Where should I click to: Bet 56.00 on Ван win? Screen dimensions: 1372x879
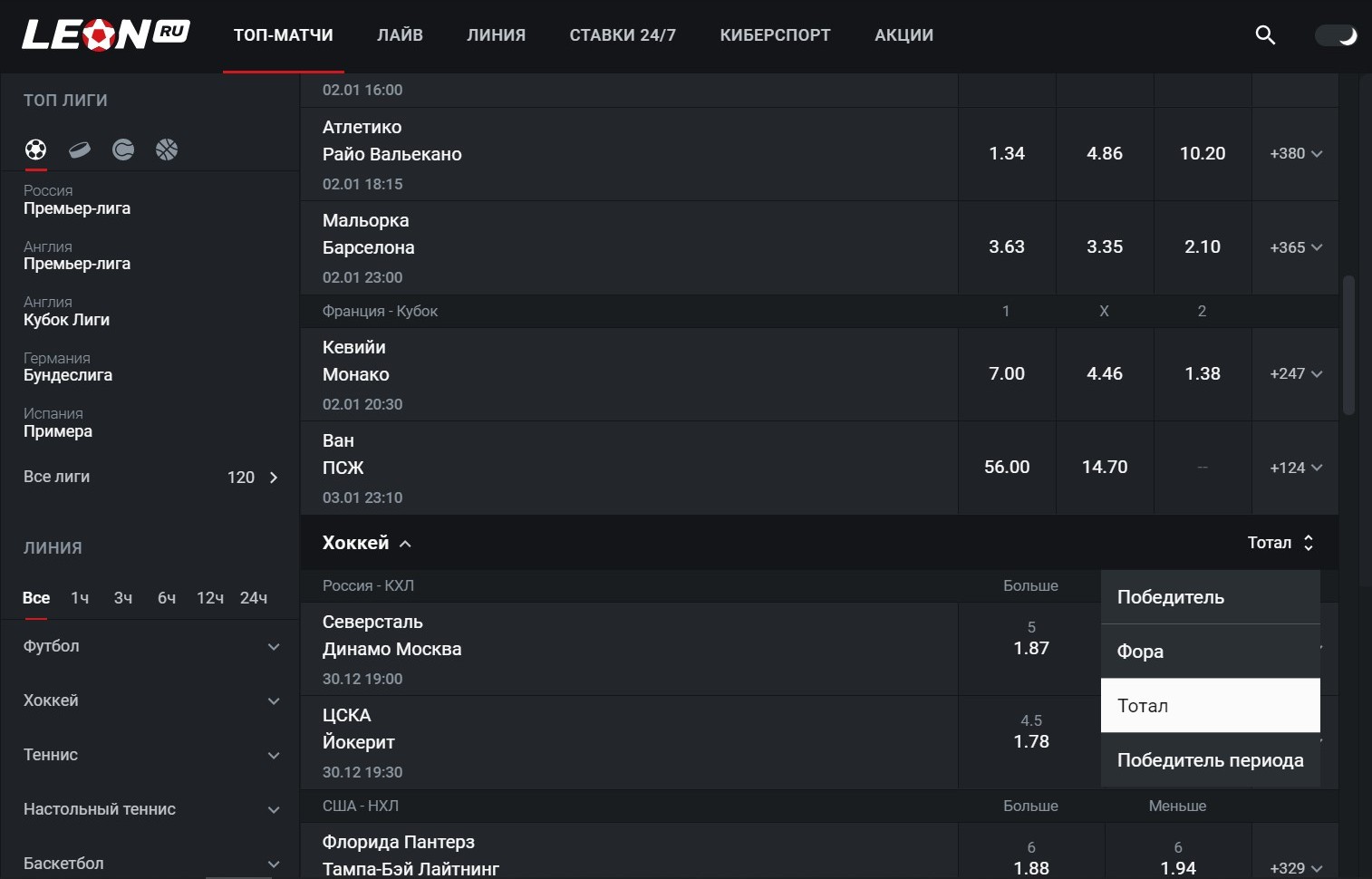pos(1007,468)
